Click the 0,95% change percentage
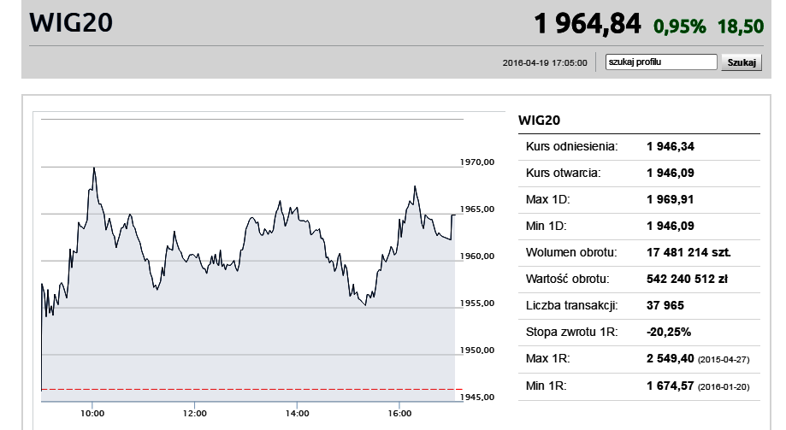This screenshot has height=430, width=786. coord(679,26)
